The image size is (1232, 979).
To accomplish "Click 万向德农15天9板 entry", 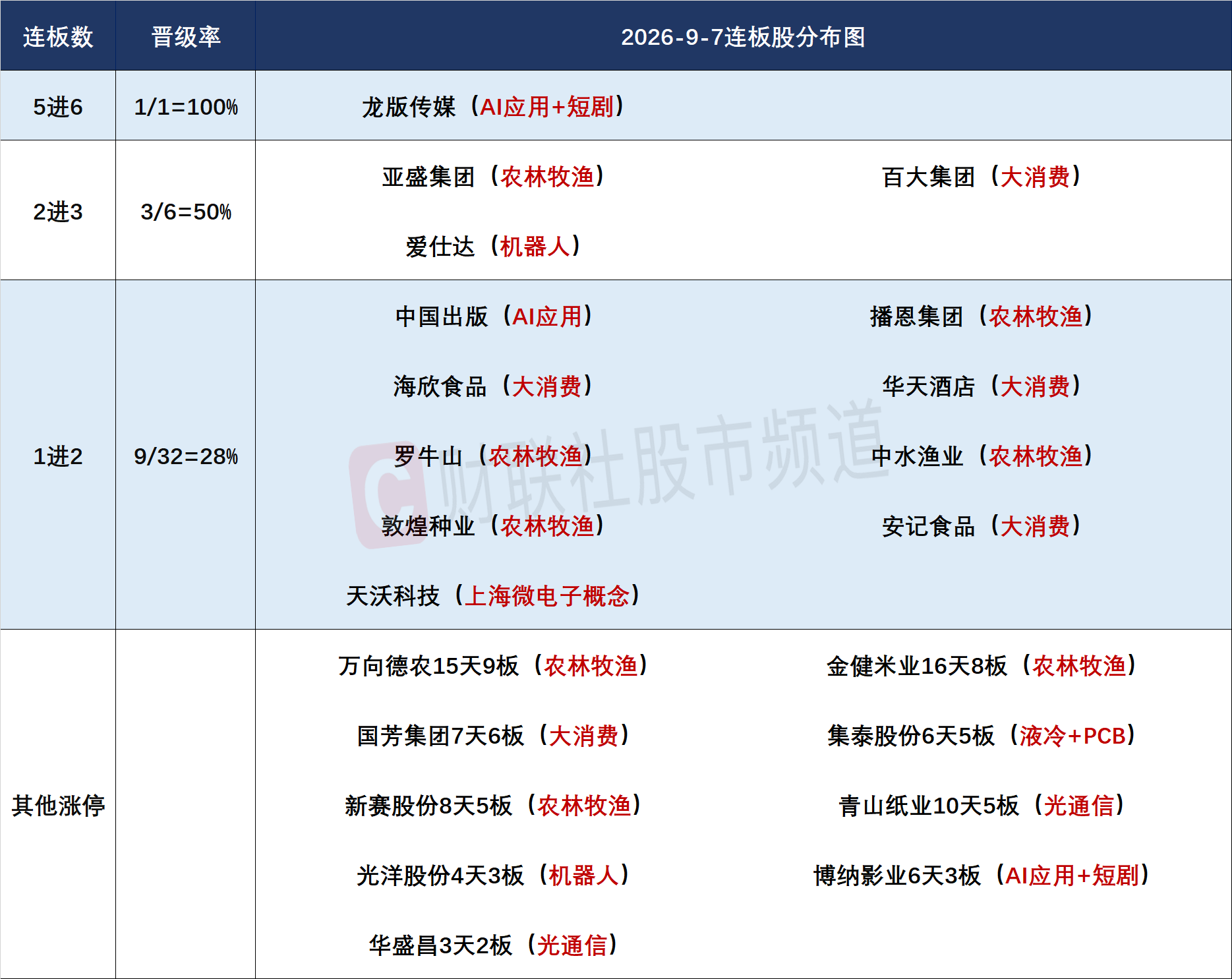I will point(492,665).
